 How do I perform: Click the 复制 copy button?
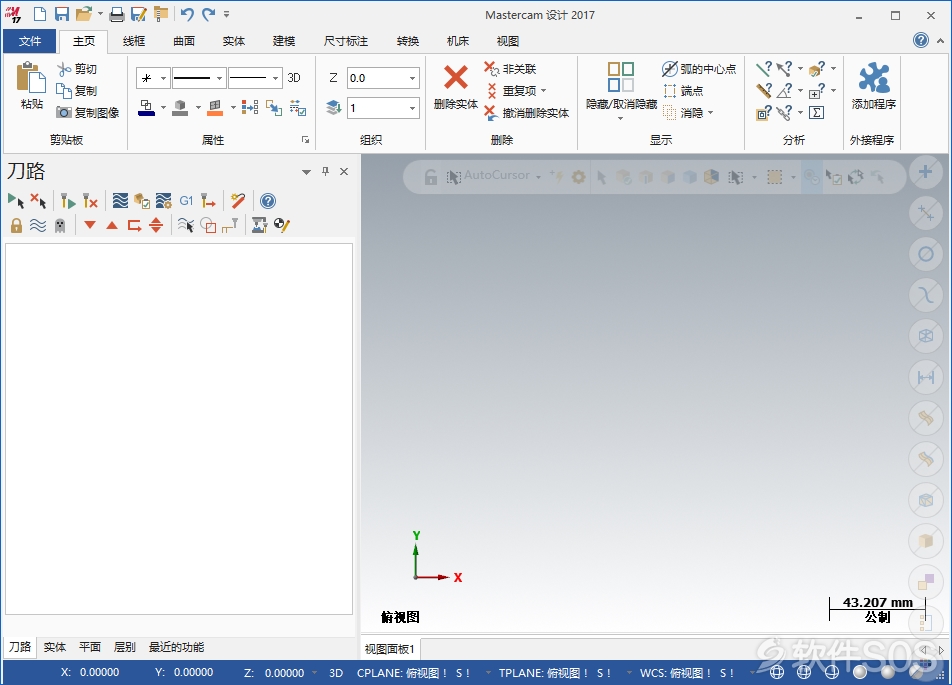(x=77, y=91)
